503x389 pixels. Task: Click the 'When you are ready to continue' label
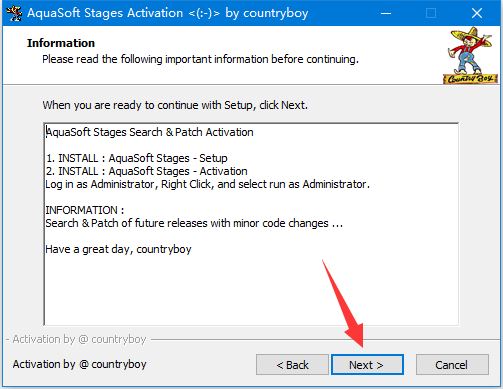pyautogui.click(x=175, y=105)
